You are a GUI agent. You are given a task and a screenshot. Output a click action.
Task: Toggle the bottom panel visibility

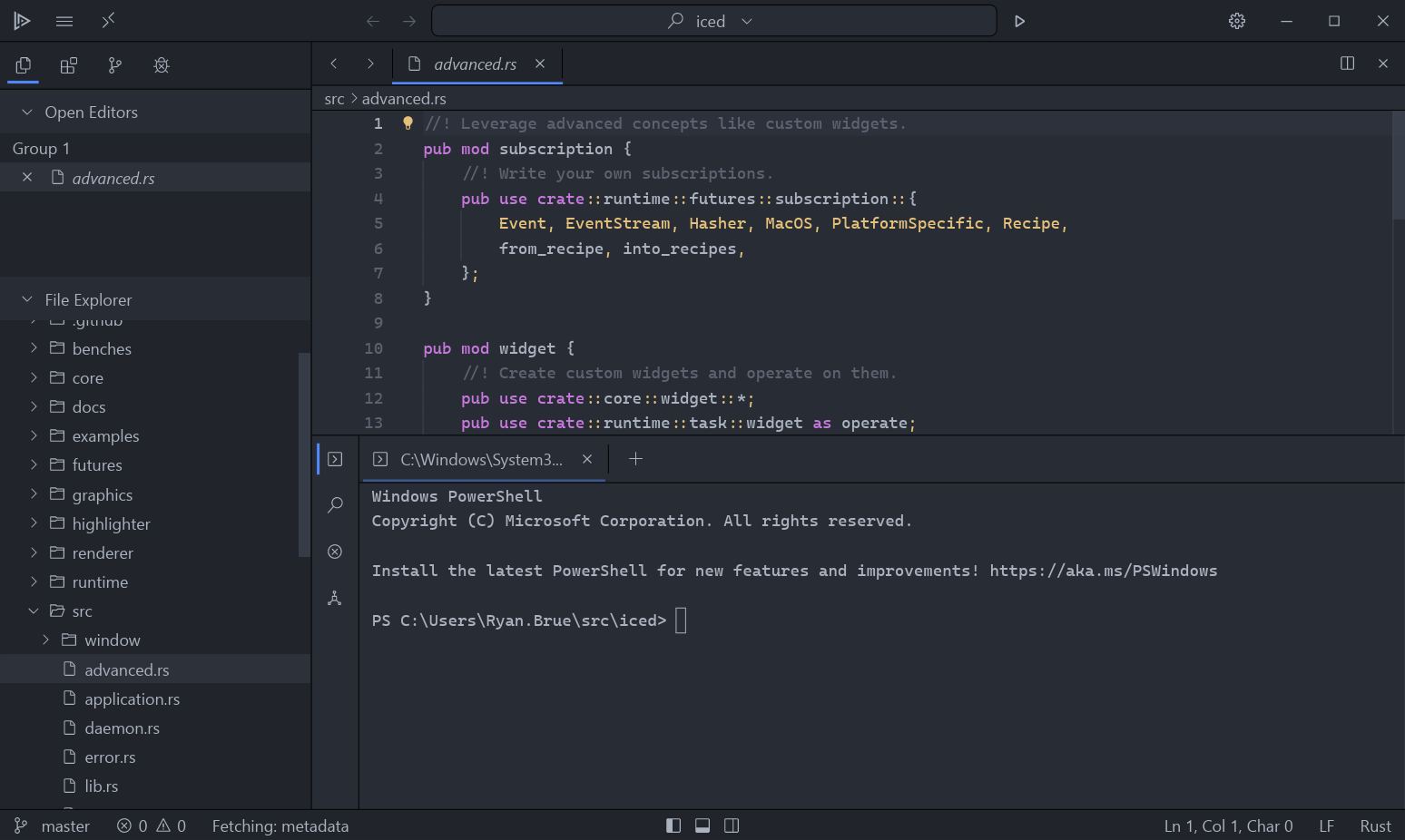pos(702,825)
